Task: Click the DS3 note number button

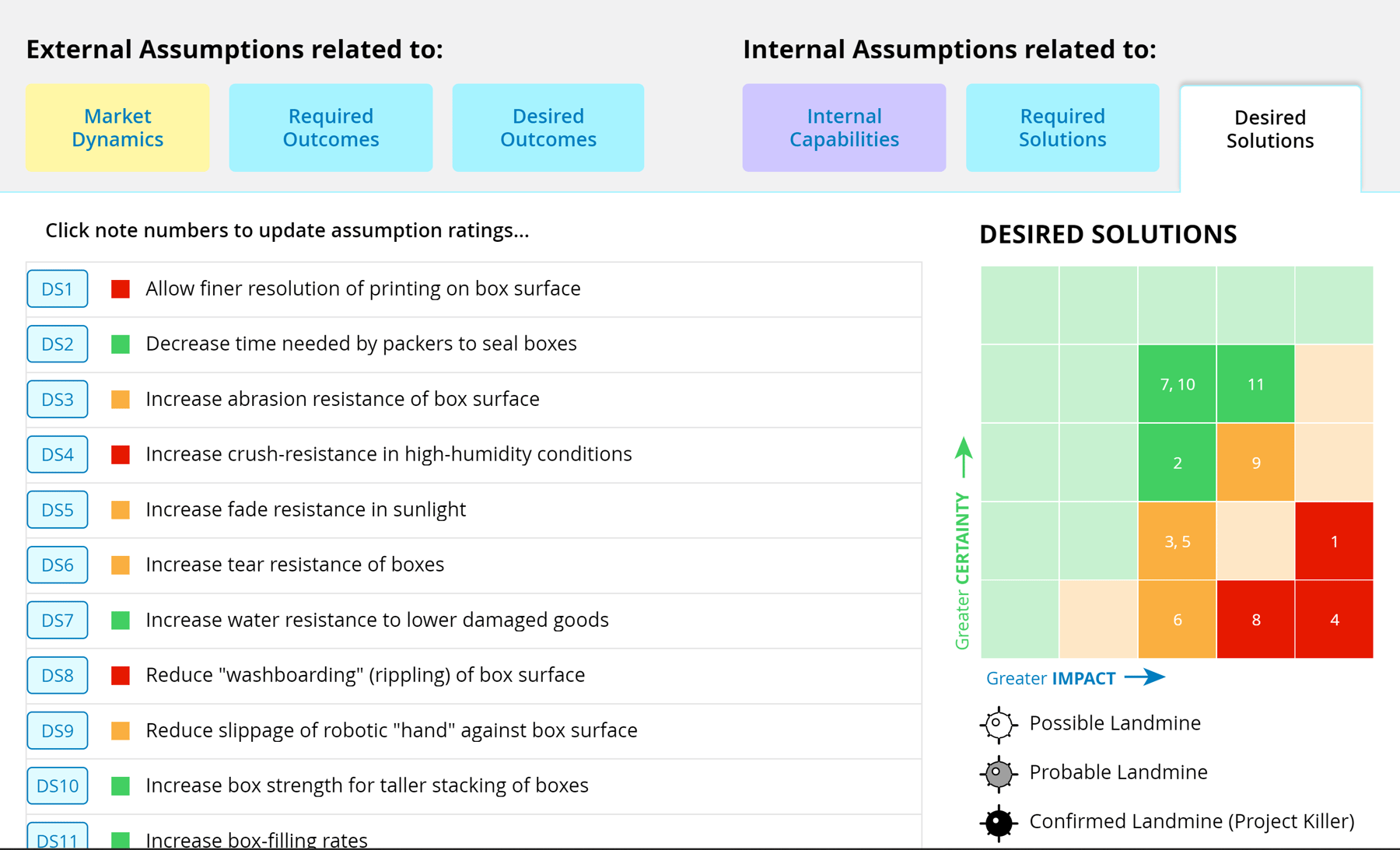Action: tap(58, 400)
